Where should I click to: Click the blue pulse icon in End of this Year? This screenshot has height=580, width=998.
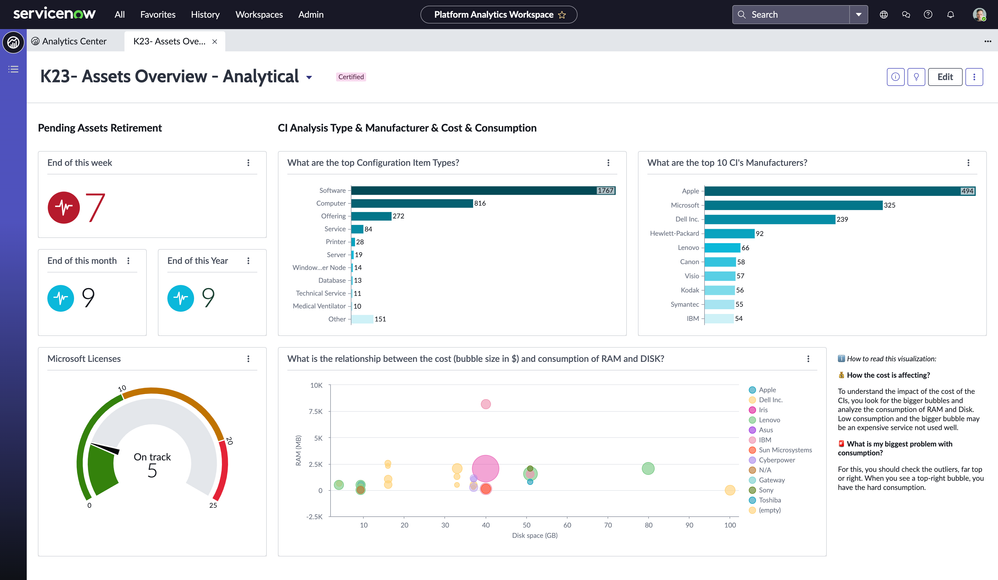181,298
